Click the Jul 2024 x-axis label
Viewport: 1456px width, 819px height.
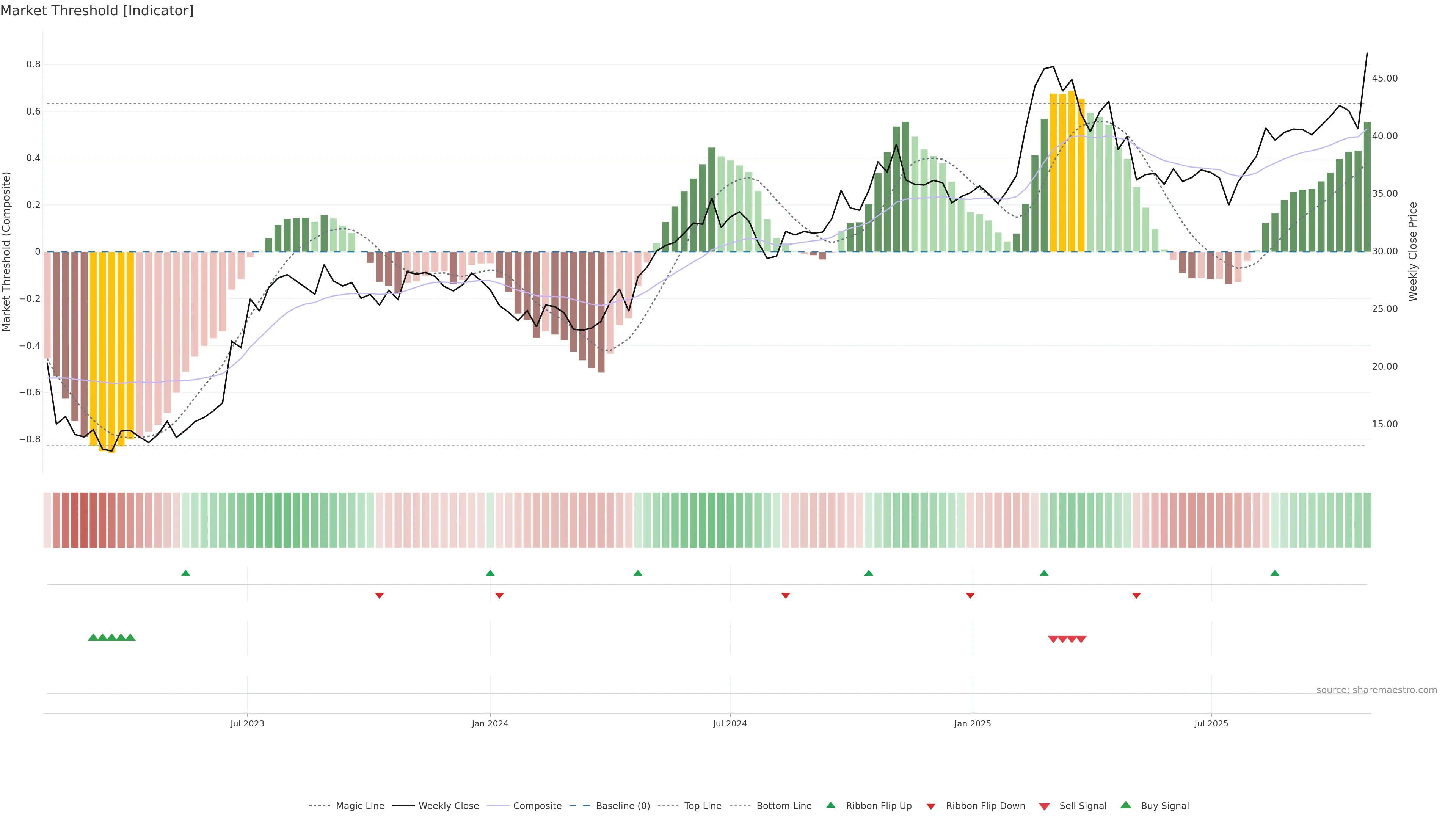730,723
